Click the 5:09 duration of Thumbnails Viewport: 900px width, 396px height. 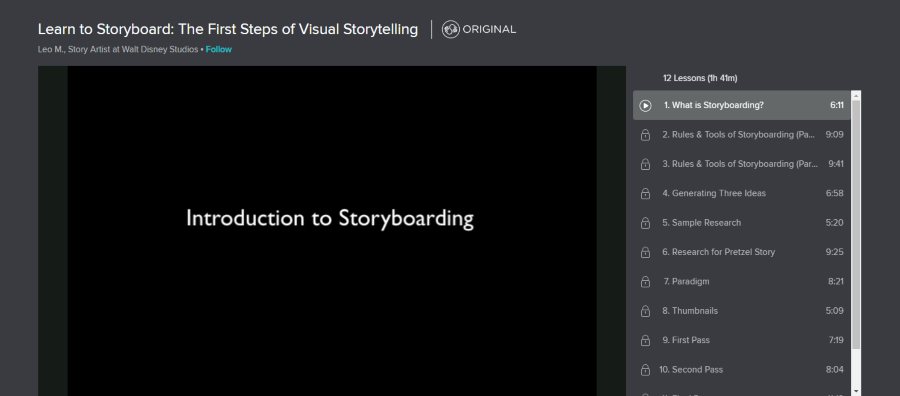click(x=835, y=310)
